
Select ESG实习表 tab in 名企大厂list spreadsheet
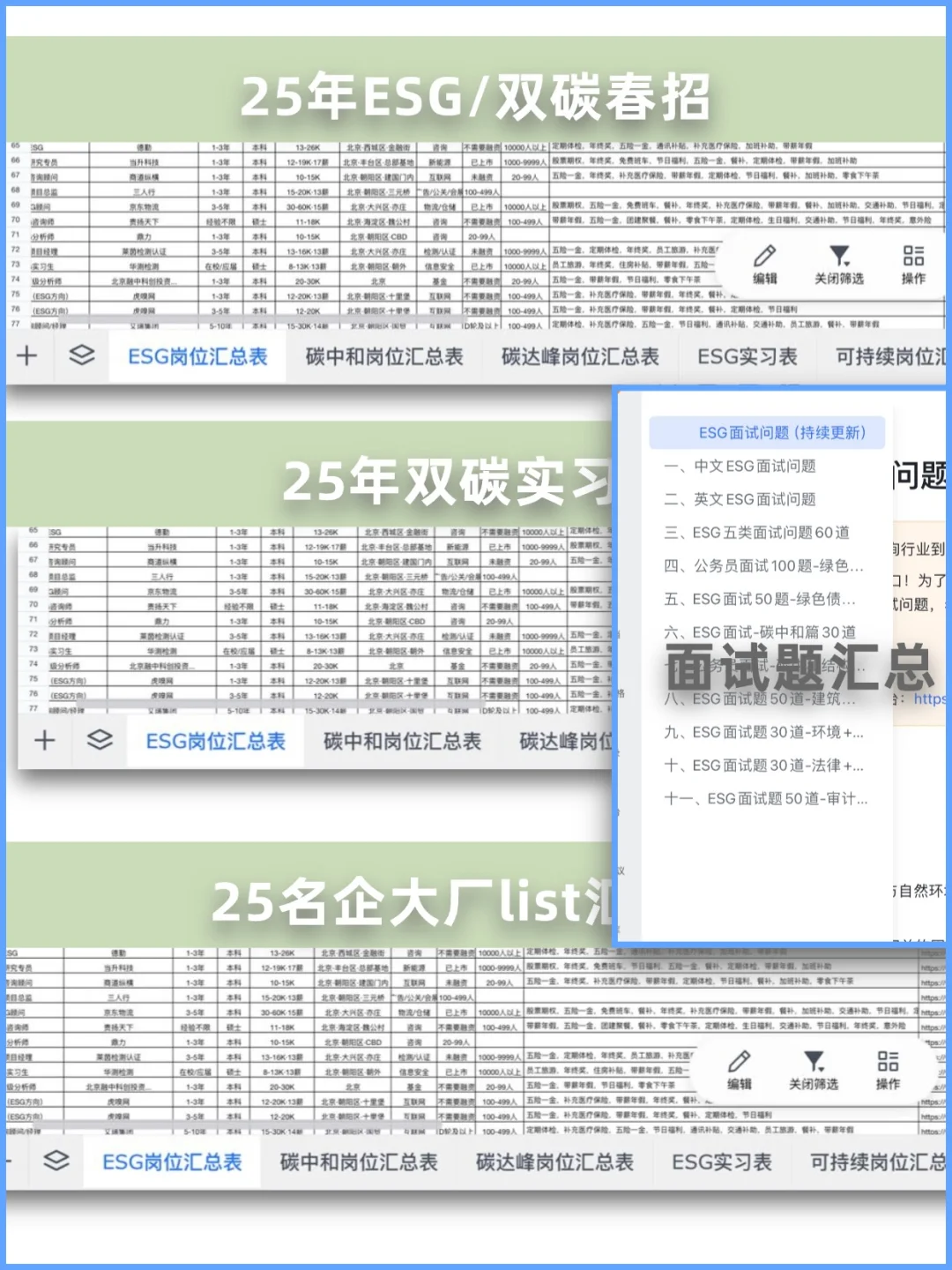pos(722,1162)
